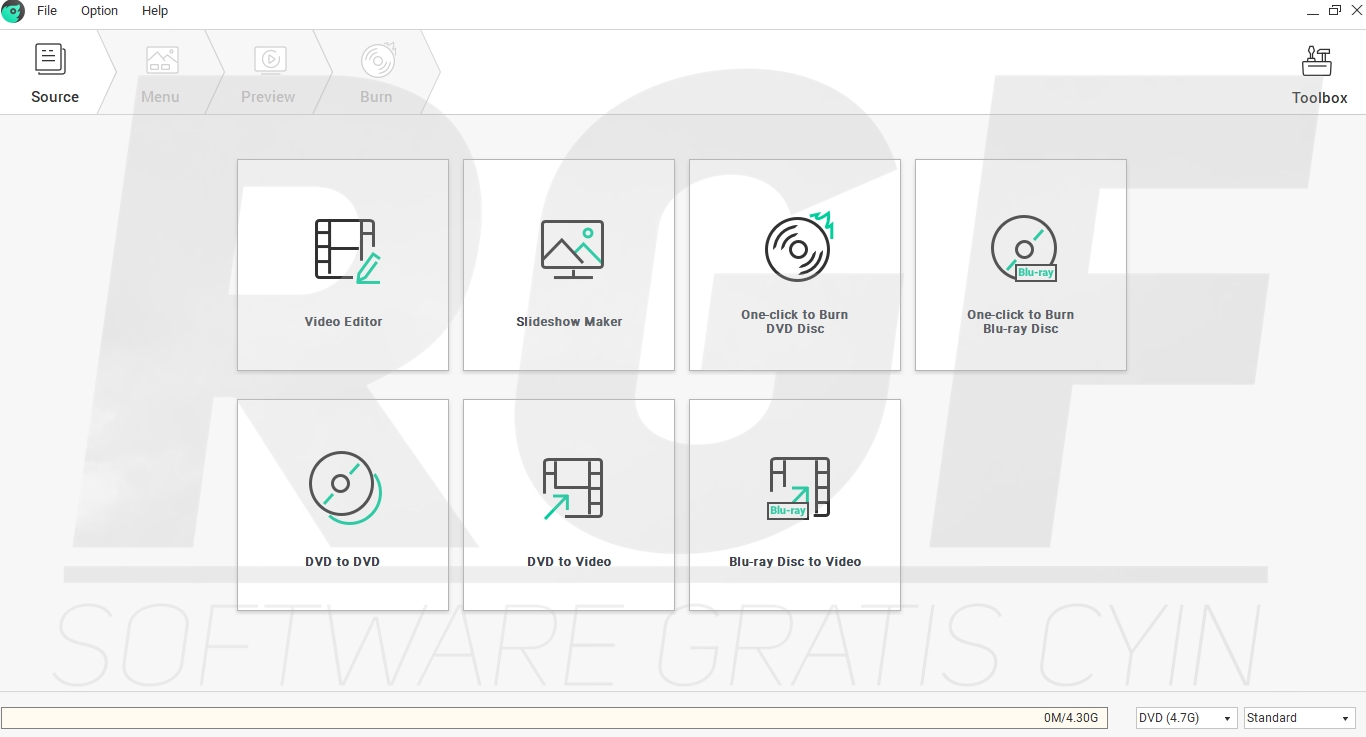
Task: Click the Blu-ray Disc to Video label
Action: (795, 562)
